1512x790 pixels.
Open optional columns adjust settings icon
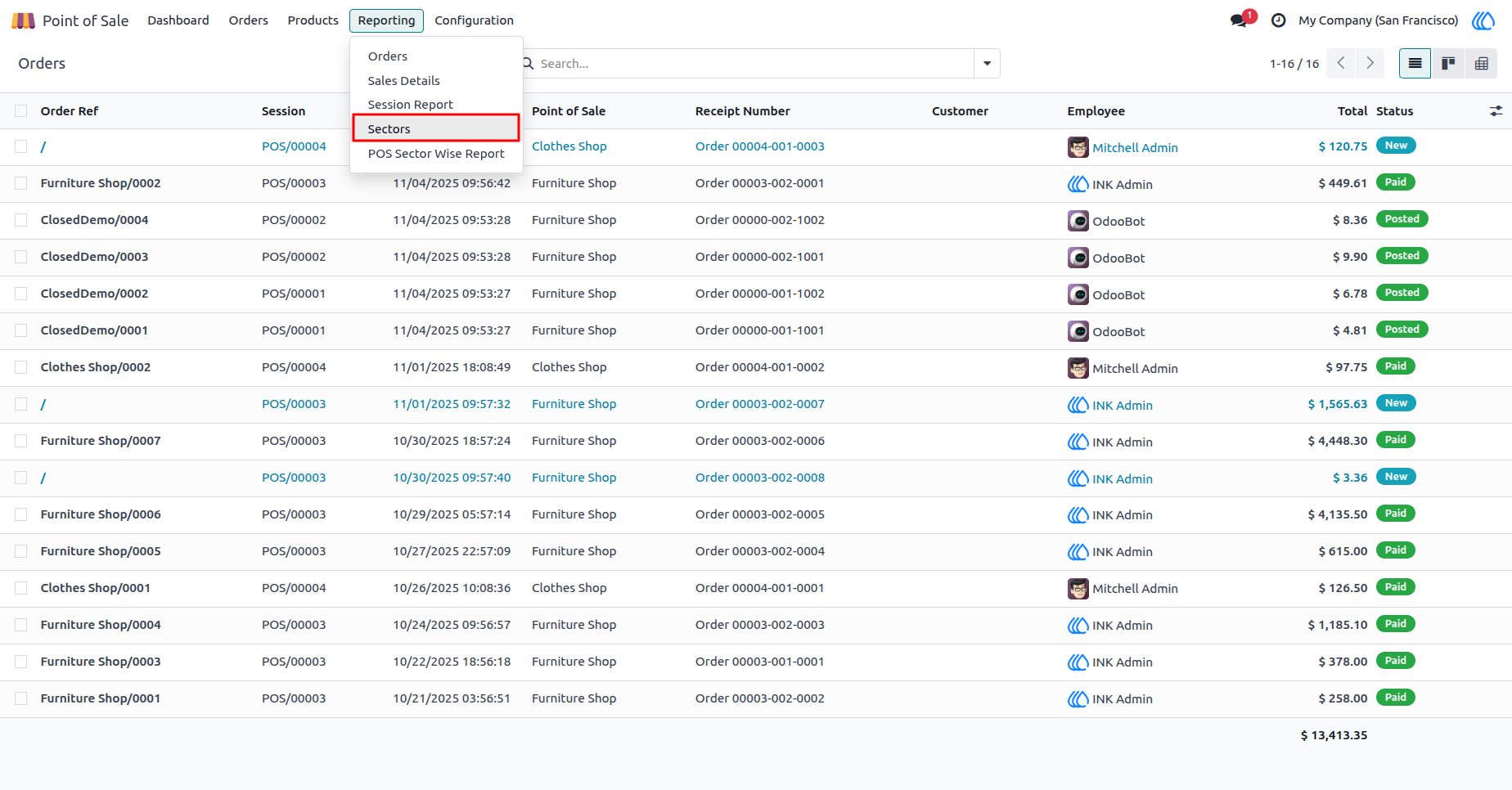(x=1496, y=111)
